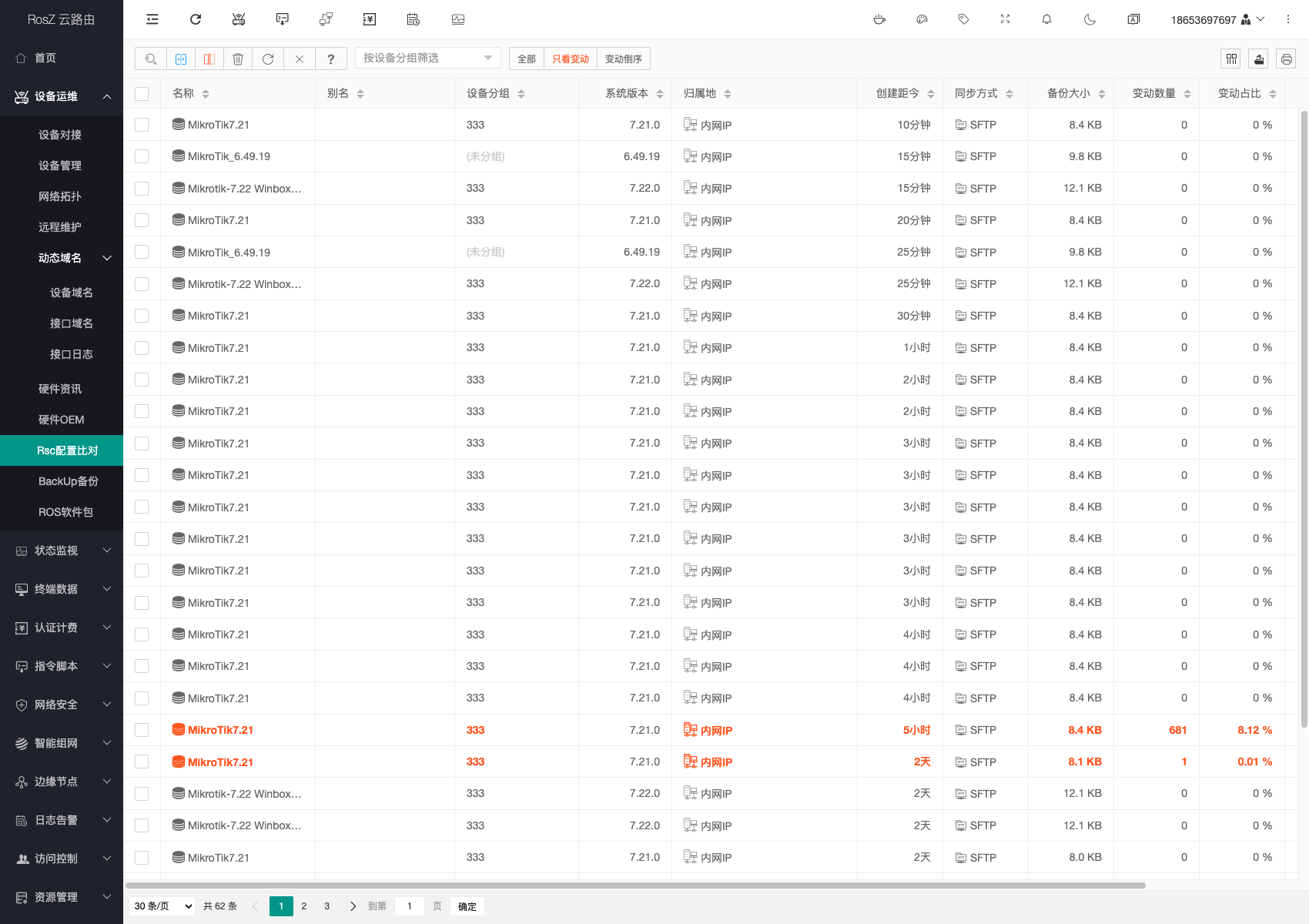
Task: Expand the 状态监视 sidebar menu
Action: coord(62,551)
